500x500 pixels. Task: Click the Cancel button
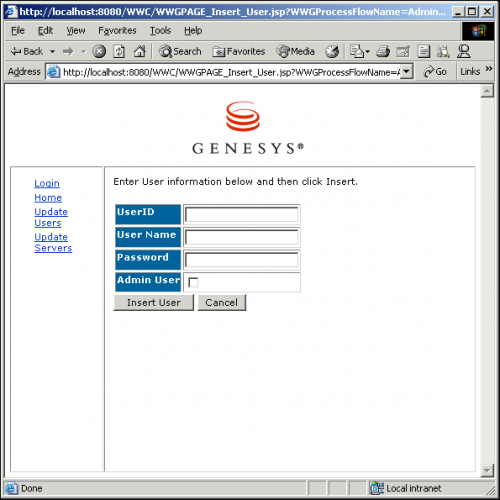click(x=222, y=302)
